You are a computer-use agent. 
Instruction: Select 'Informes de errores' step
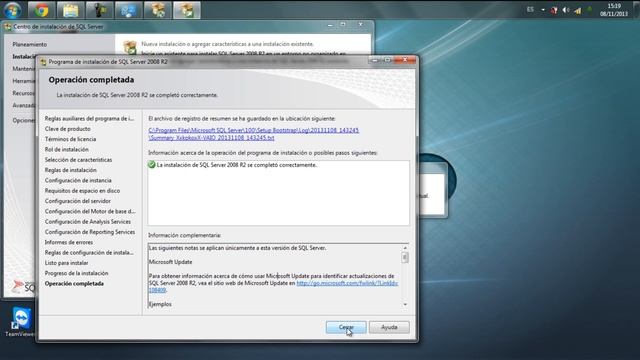point(69,242)
